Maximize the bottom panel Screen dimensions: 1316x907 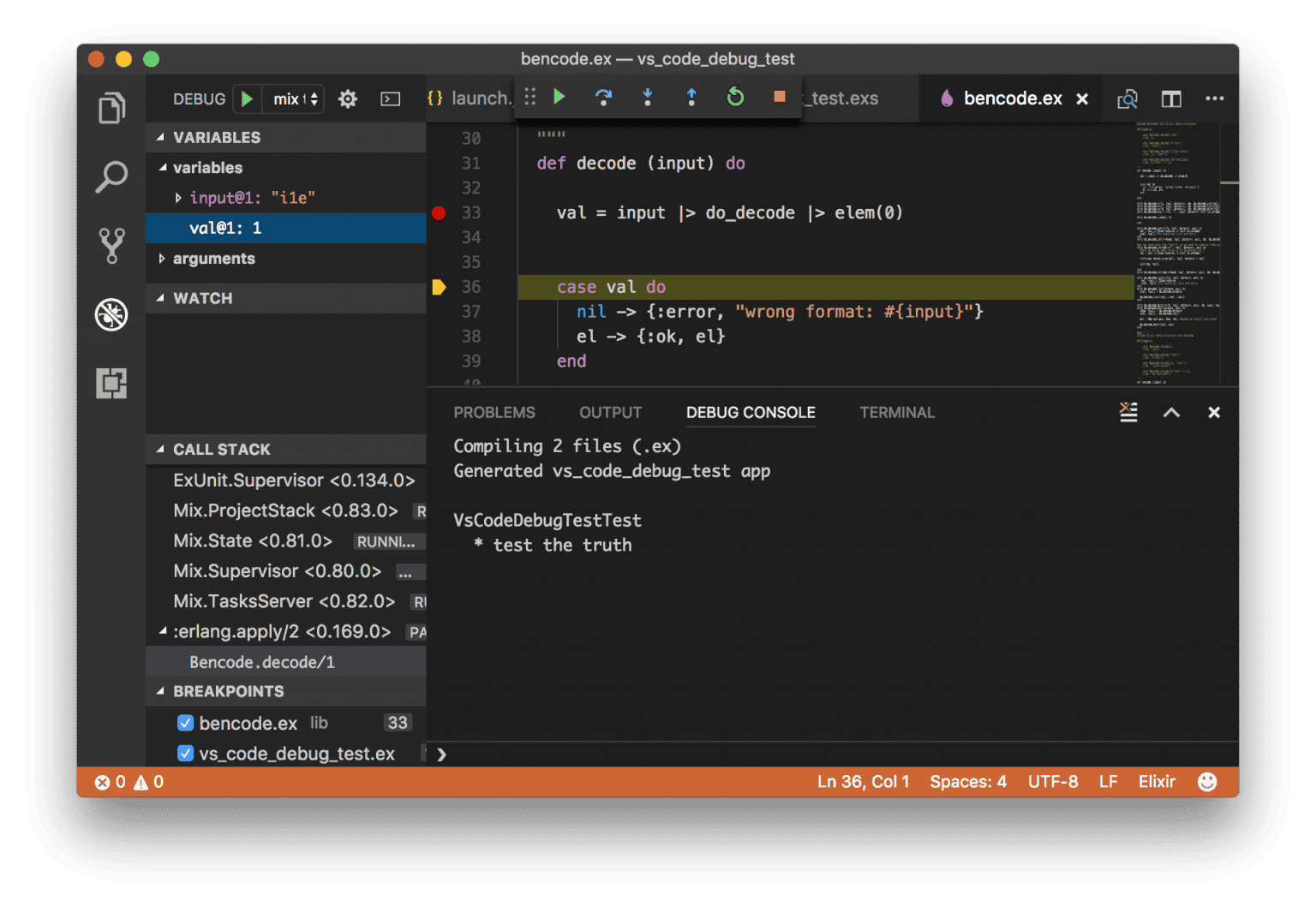(1171, 413)
